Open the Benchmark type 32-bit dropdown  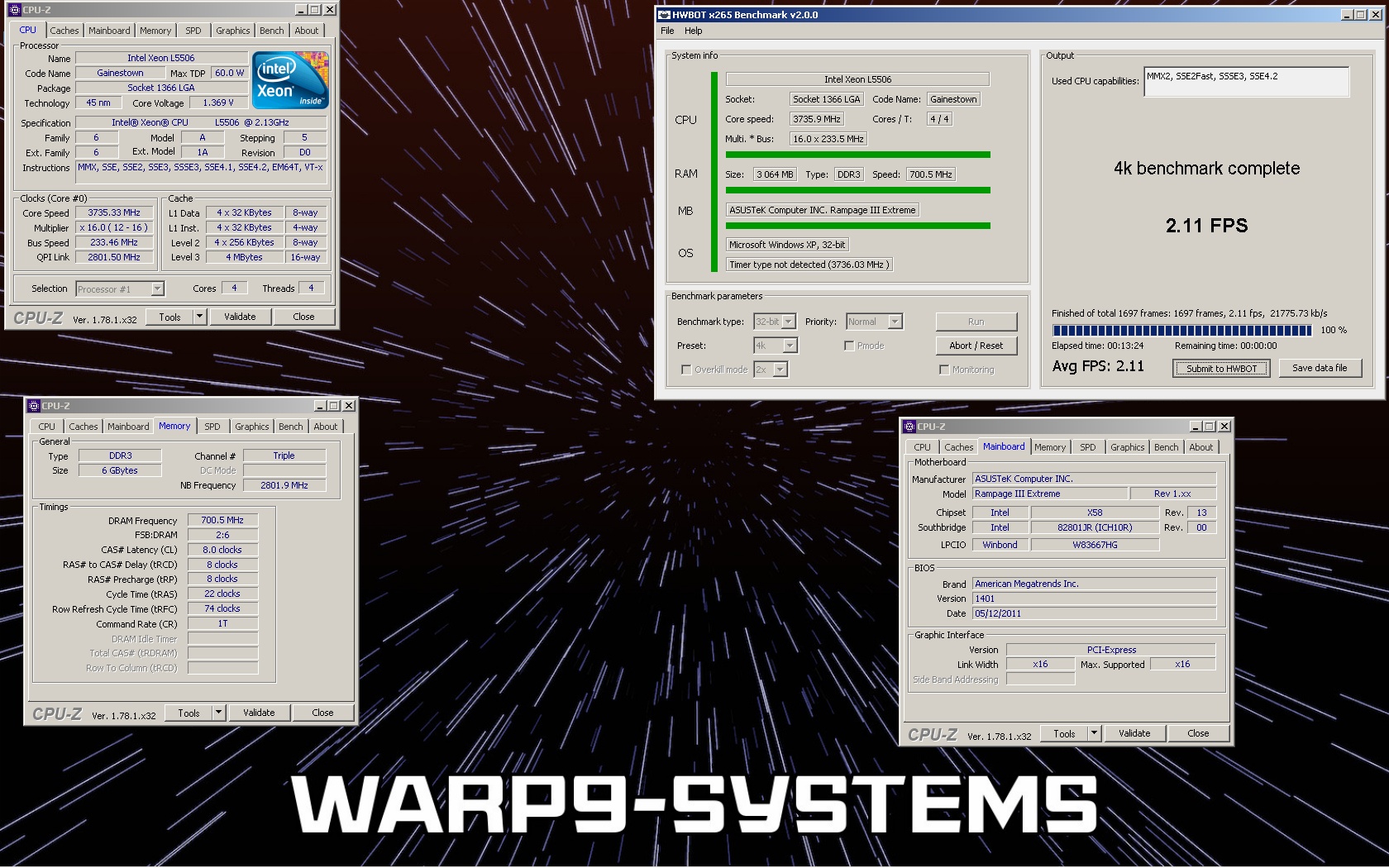coord(788,322)
